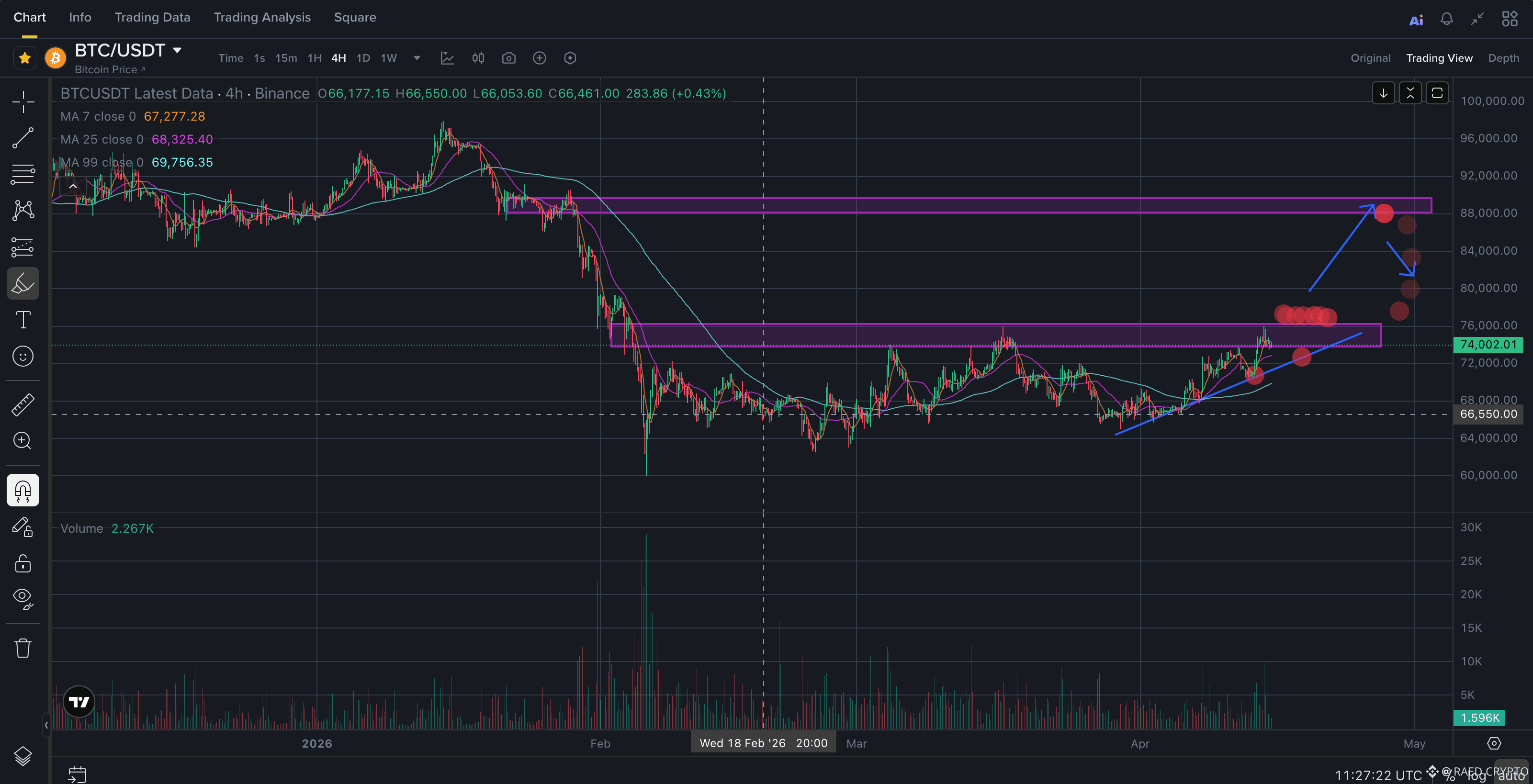Switch to the Original chart view

tap(1371, 58)
